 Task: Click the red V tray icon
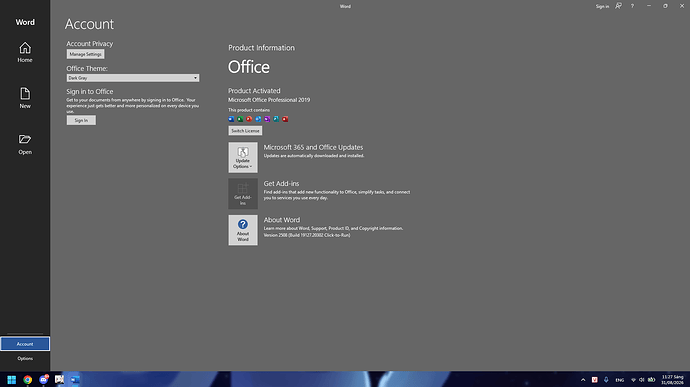[x=595, y=380]
